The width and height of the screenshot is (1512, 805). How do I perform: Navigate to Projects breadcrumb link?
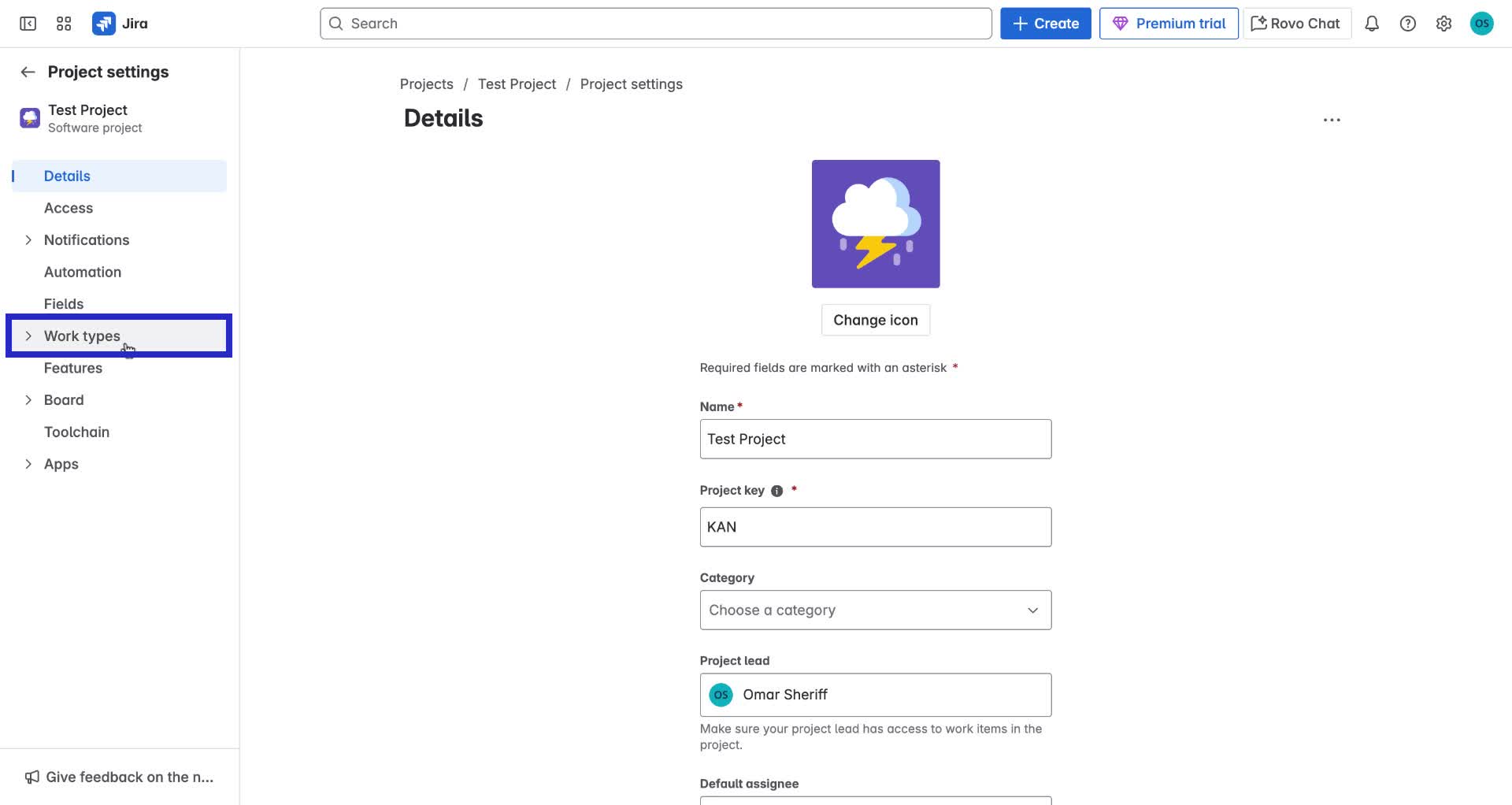click(x=426, y=83)
